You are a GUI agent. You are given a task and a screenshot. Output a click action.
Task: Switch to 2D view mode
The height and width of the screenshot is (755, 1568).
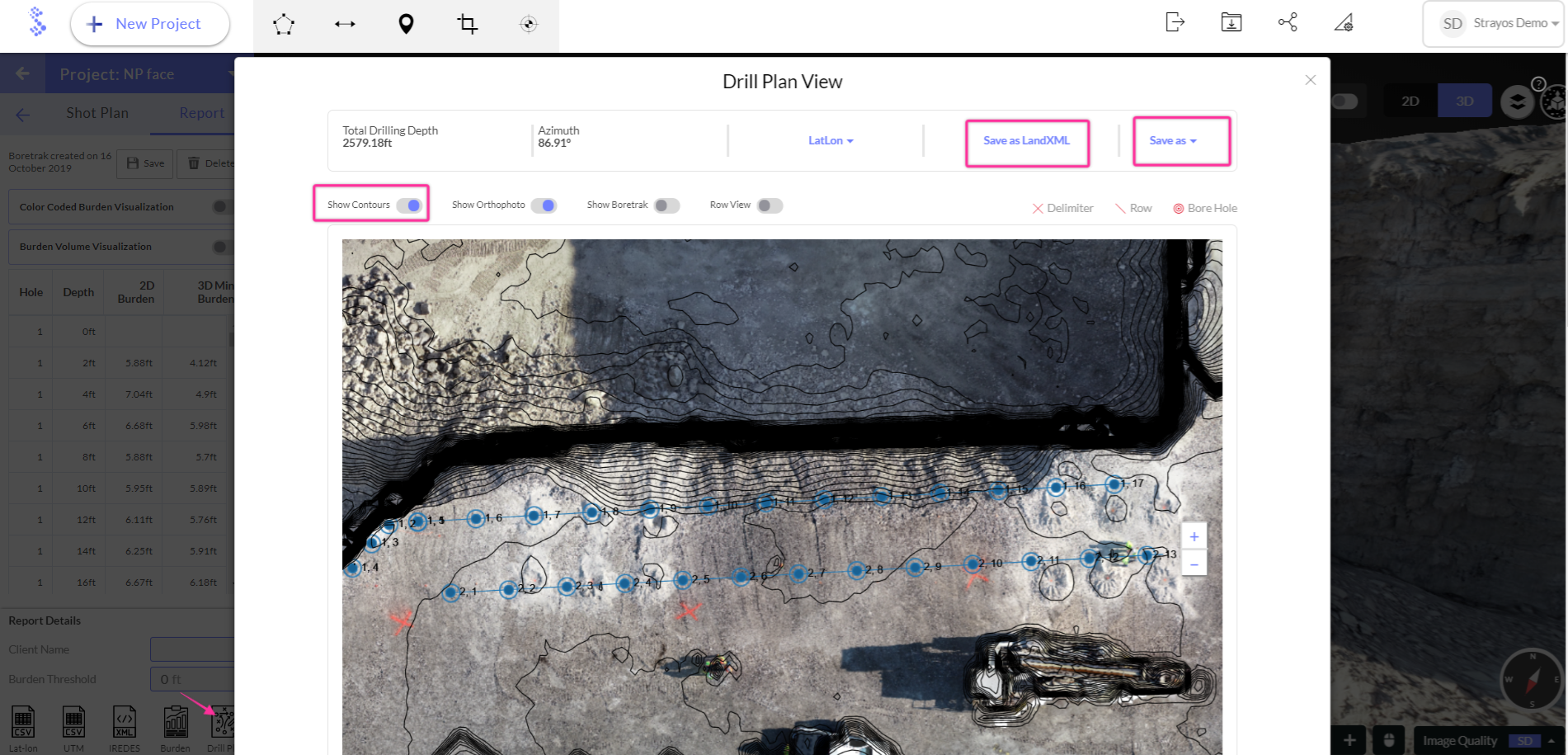pyautogui.click(x=1410, y=101)
